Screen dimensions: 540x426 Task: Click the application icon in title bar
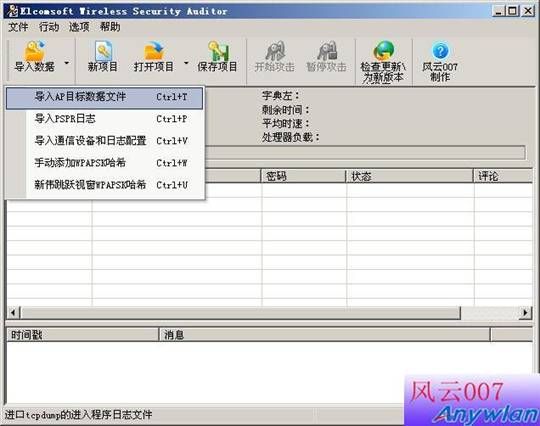12,11
